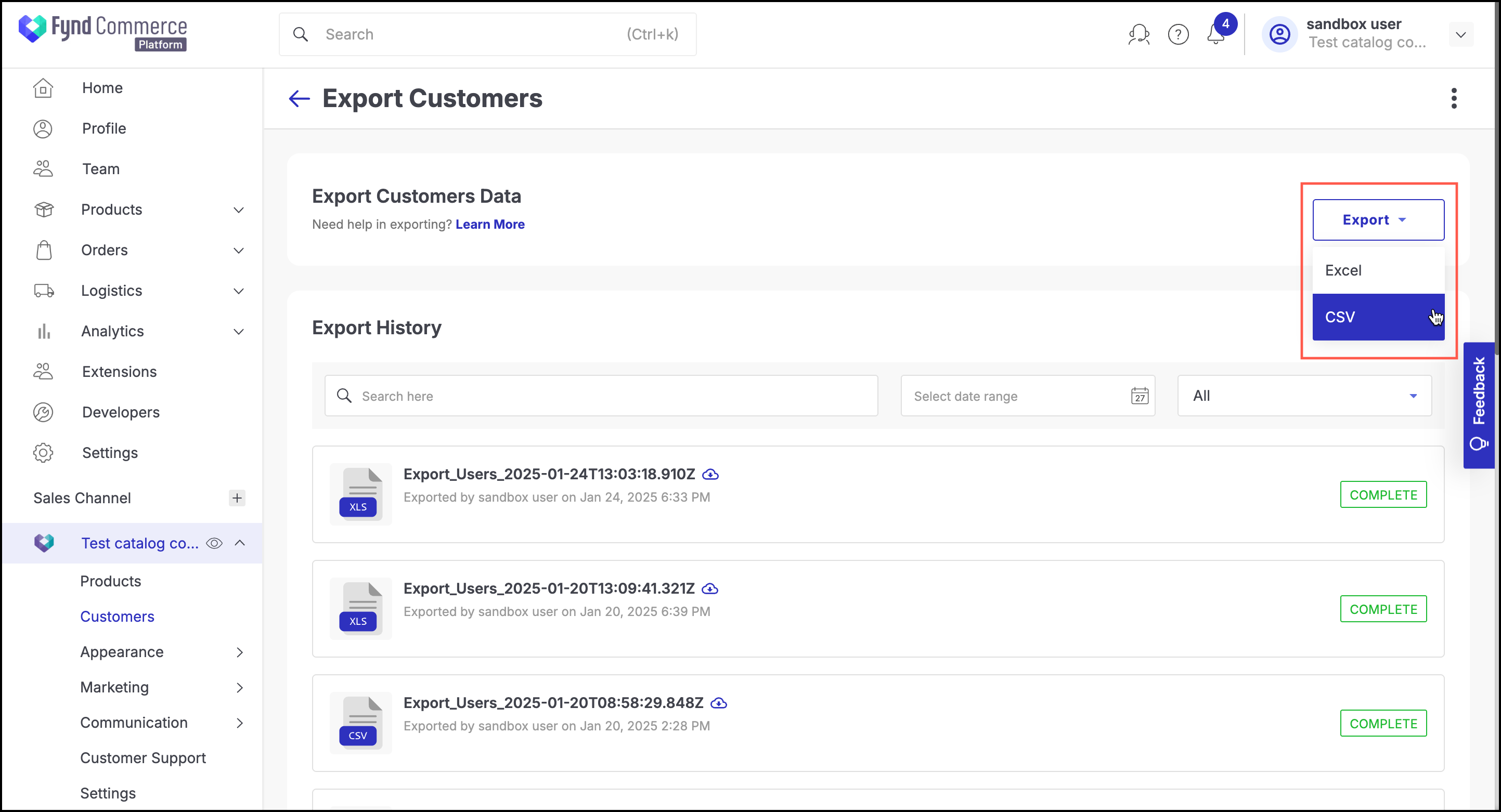1501x812 pixels.
Task: Click the Fynd Commerce Platform logo
Action: coord(102,33)
